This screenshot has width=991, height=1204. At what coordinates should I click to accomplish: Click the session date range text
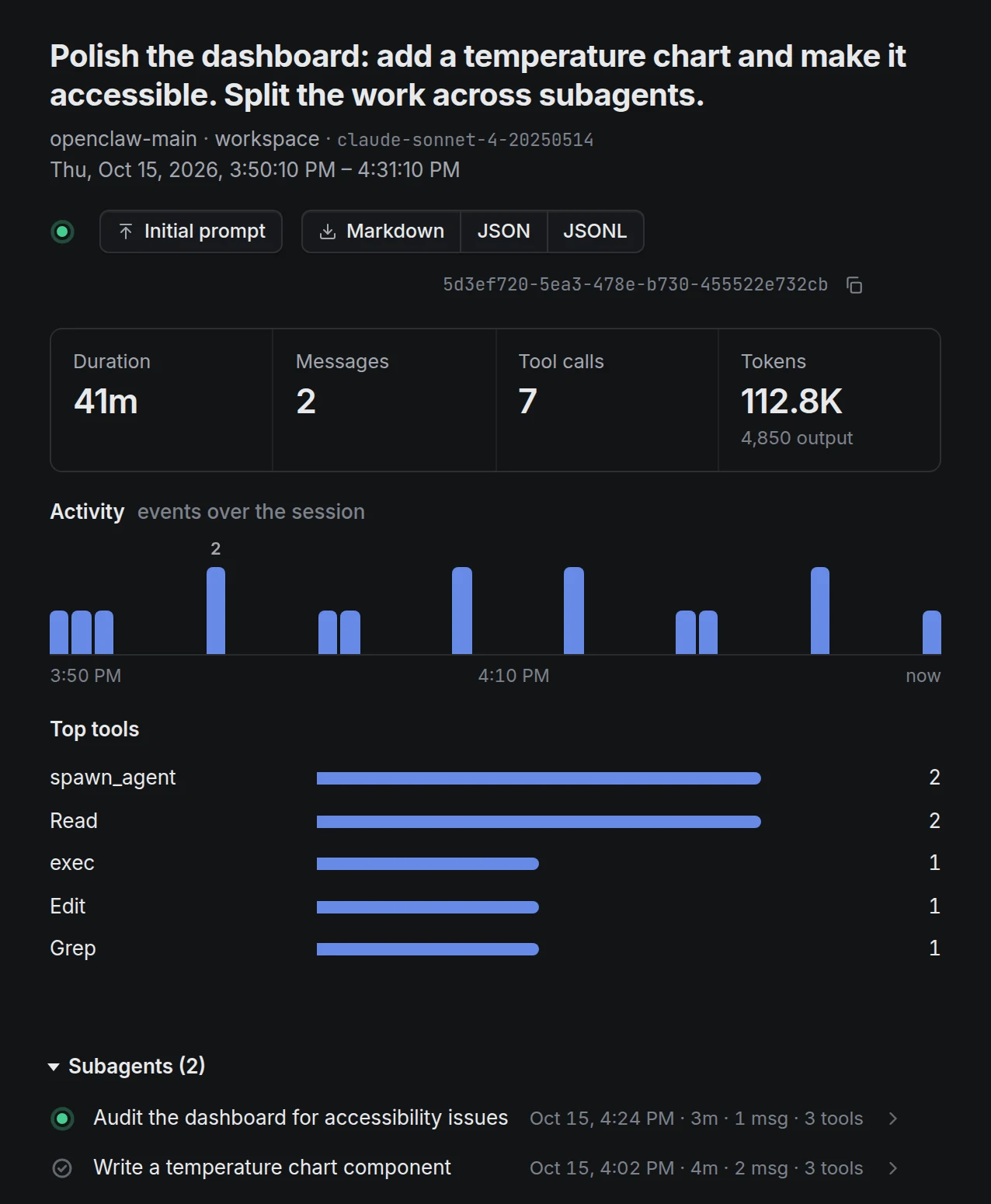click(255, 169)
